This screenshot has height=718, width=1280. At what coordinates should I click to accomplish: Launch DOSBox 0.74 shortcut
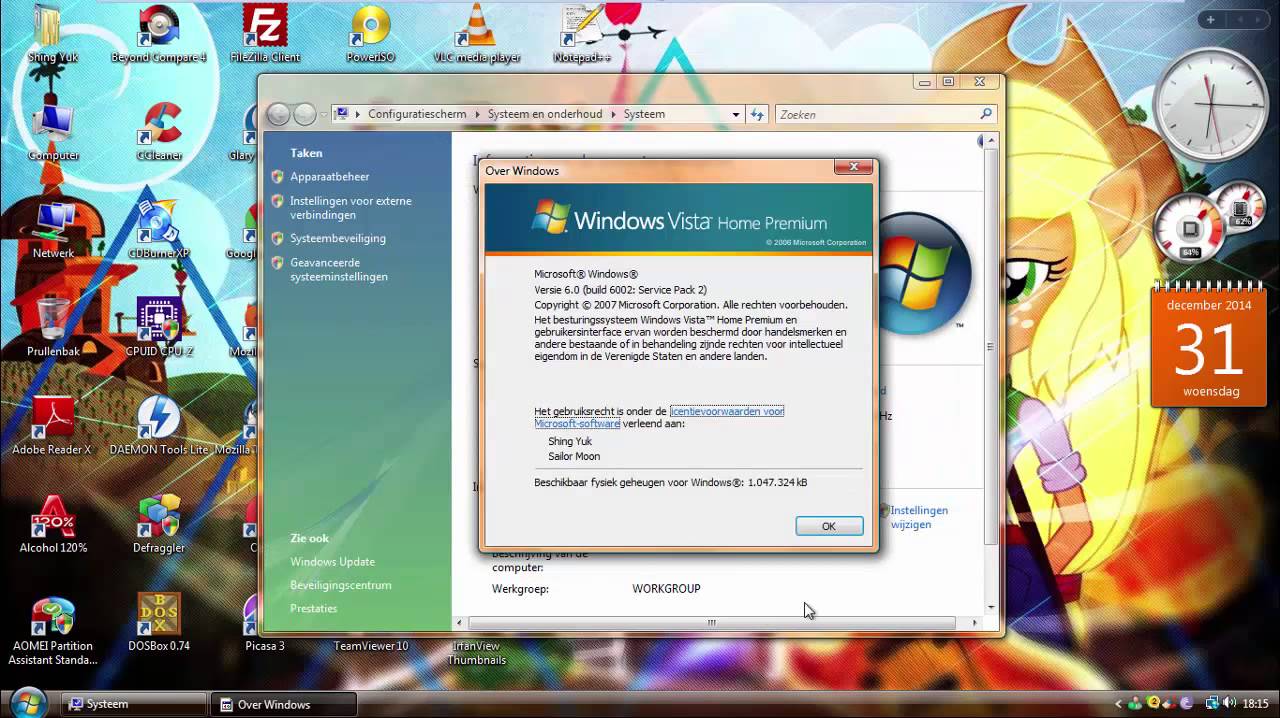158,621
